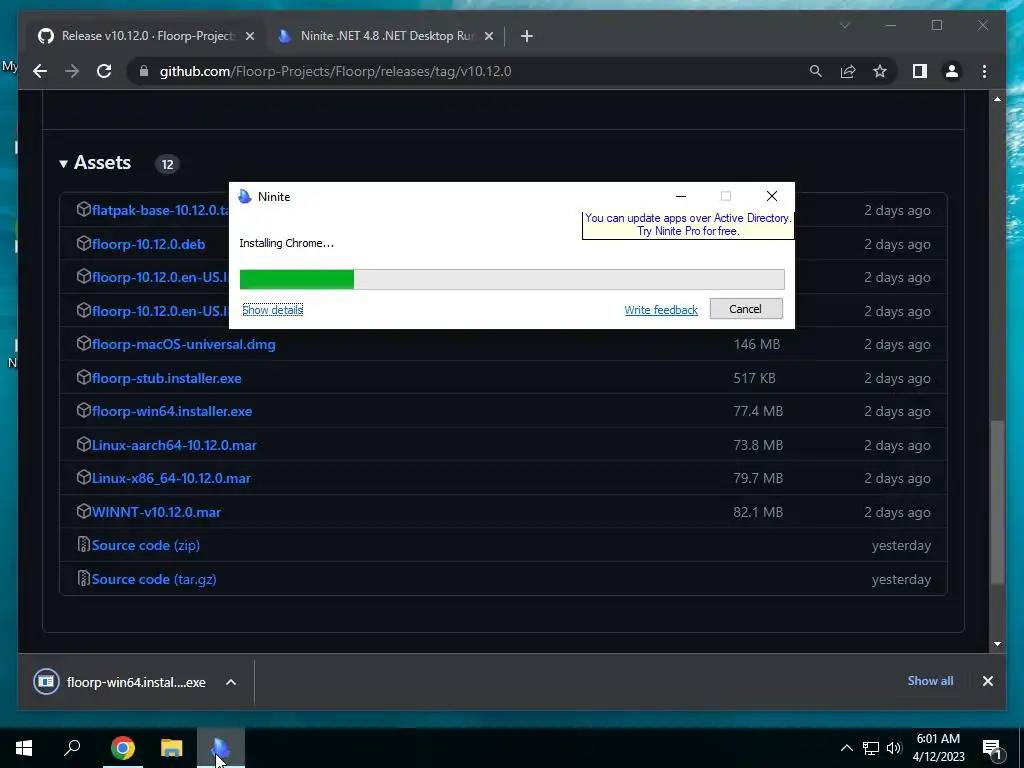Click the 146 MB size text
Viewport: 1024px width, 768px height.
point(757,344)
